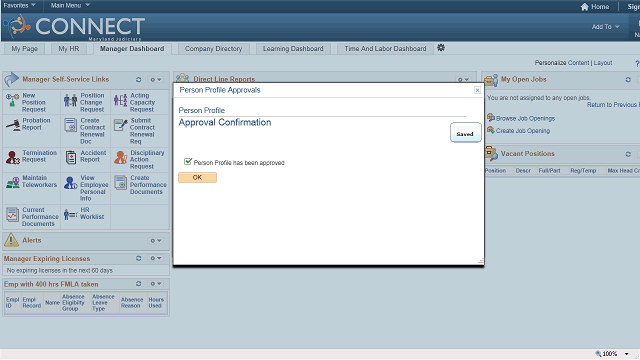Open the Termination Request icon
Screen dimensions: 640x360
[x=13, y=157]
